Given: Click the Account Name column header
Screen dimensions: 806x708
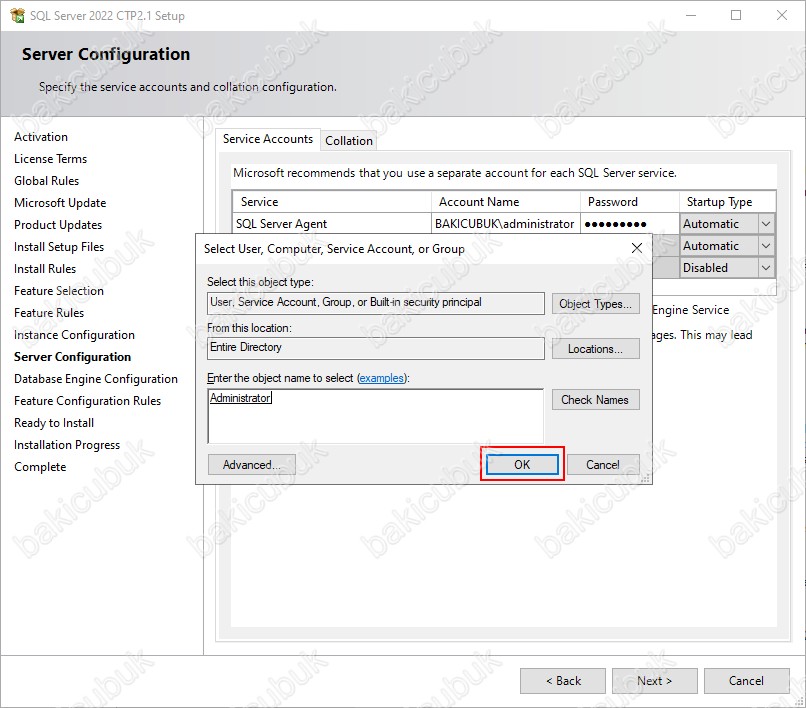Looking at the screenshot, I should pos(506,202).
